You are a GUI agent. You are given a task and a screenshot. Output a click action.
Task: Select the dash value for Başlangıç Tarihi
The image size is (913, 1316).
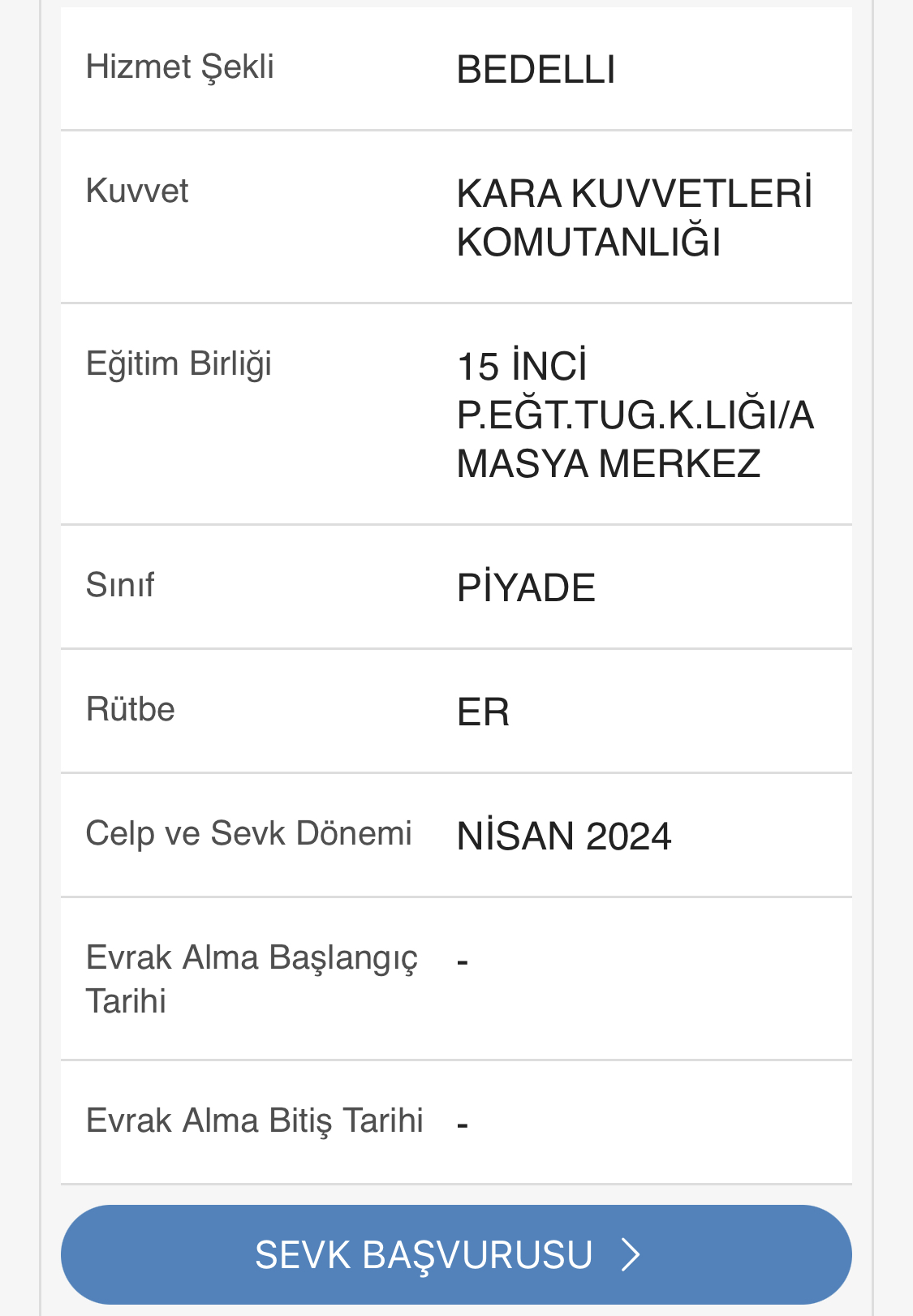click(463, 963)
